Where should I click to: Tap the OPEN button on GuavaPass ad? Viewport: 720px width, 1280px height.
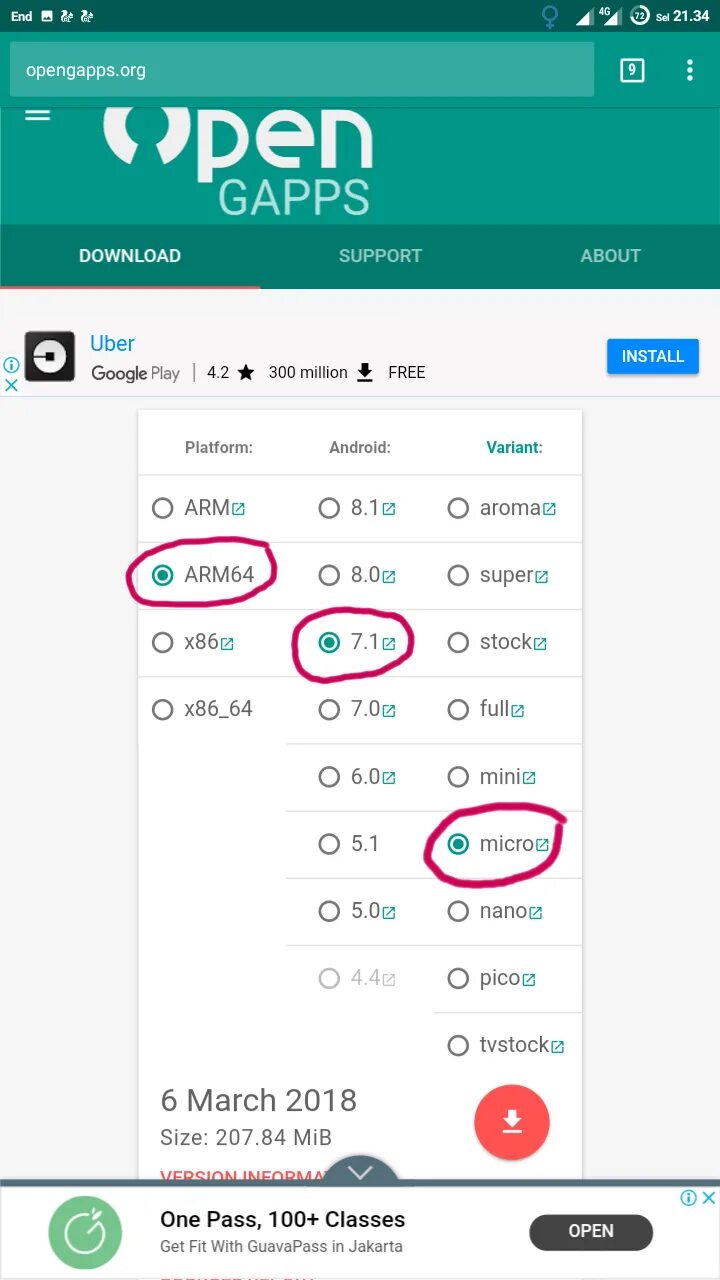[591, 1232]
